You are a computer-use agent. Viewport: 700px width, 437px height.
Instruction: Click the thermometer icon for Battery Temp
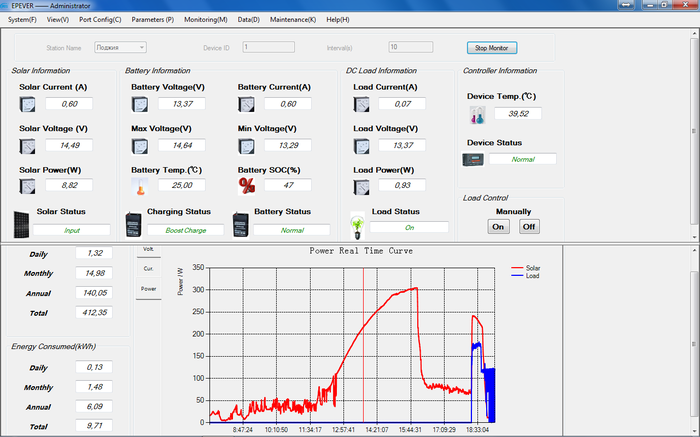(140, 186)
